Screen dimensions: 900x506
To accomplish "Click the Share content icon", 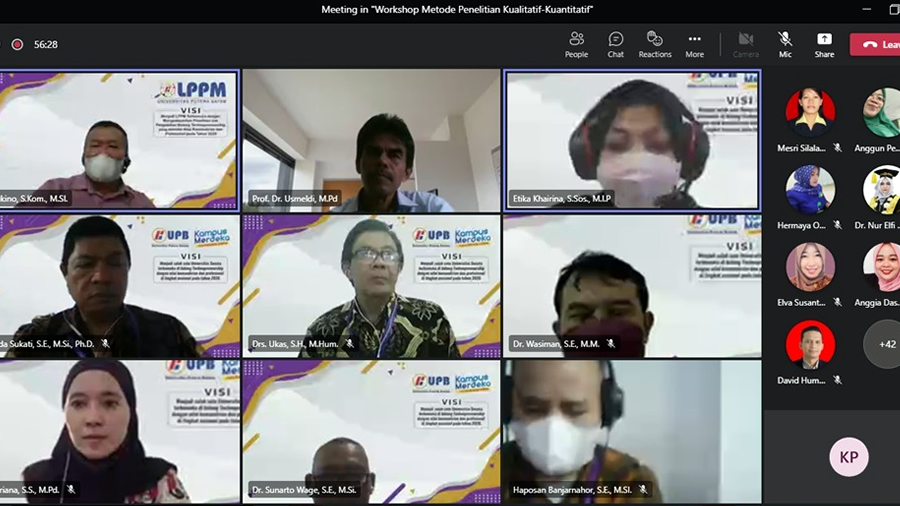I will 824,44.
